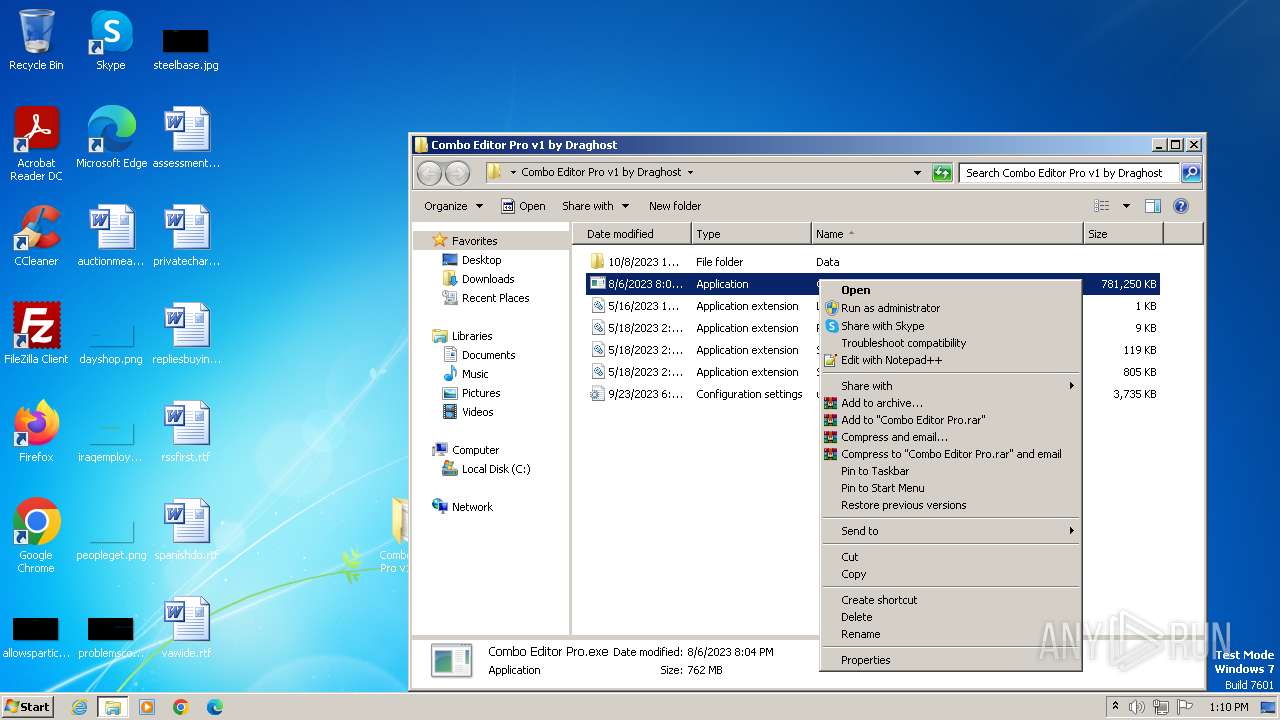Sort by Size column header
The width and height of the screenshot is (1280, 720).
[1123, 234]
